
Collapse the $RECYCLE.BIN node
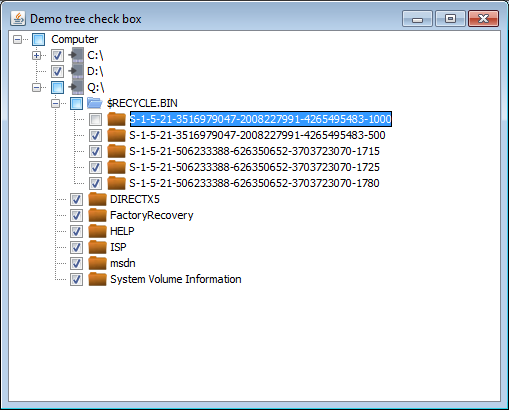pyautogui.click(x=55, y=103)
